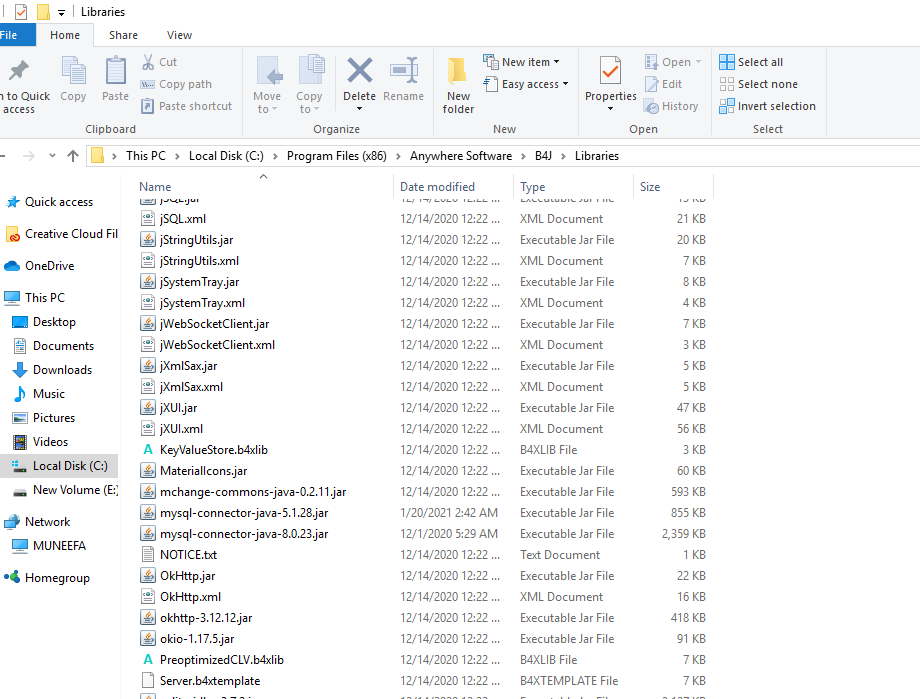Screen dimensions: 920x699
Task: Click the Forward navigation arrow
Action: click(x=28, y=156)
